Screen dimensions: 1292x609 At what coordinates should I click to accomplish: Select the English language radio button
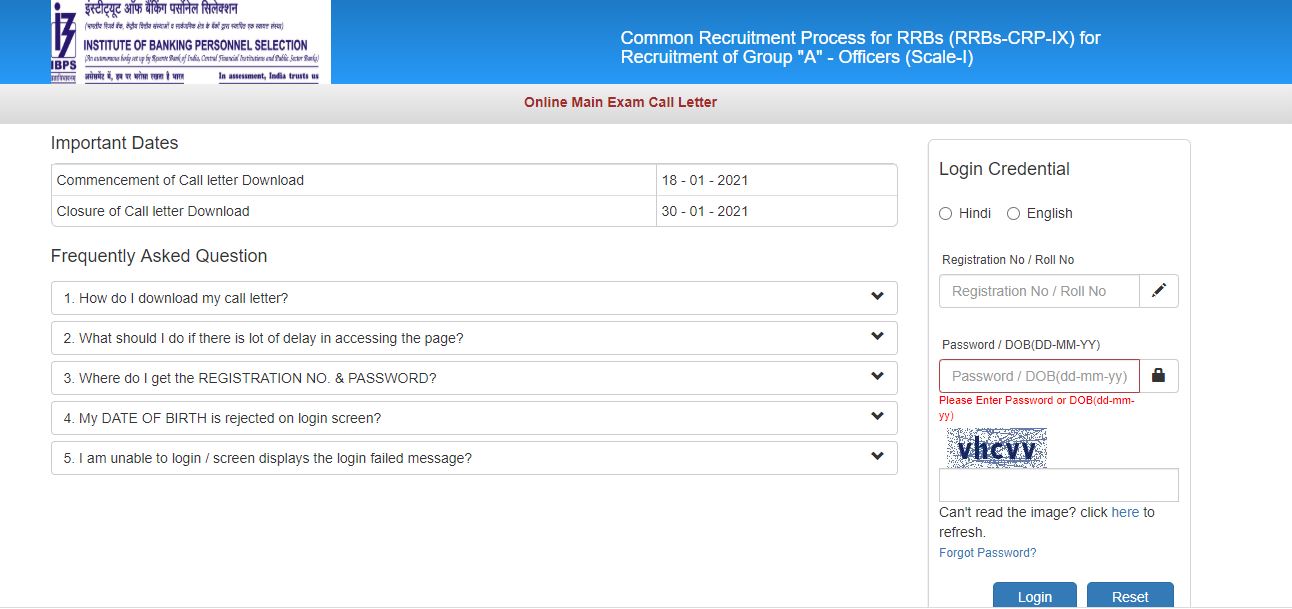point(1013,213)
